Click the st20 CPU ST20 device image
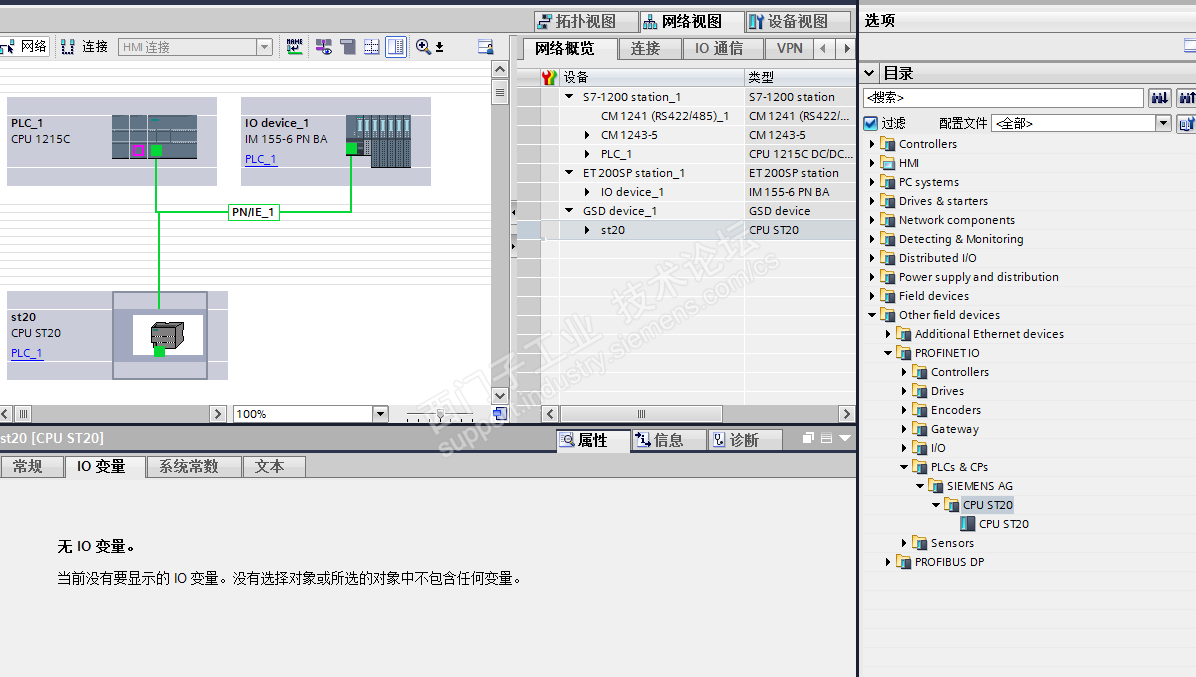The width and height of the screenshot is (1196, 677). [x=168, y=335]
